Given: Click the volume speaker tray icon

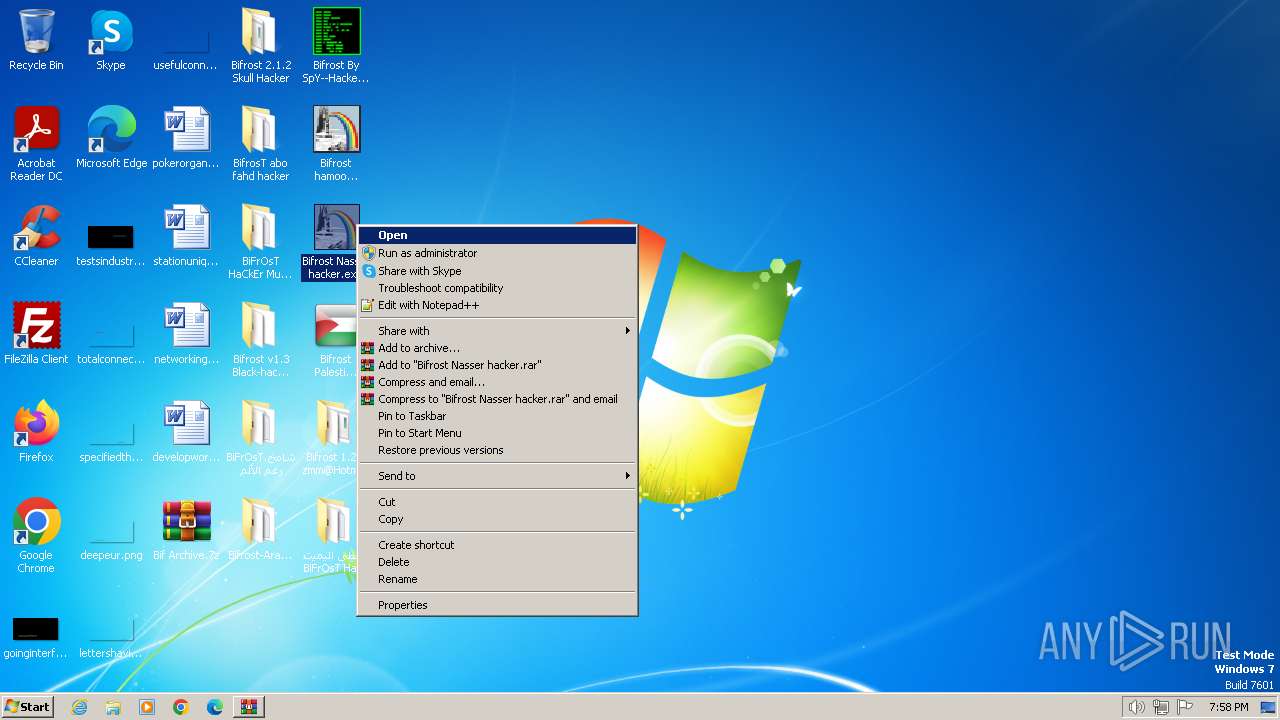Looking at the screenshot, I should (1136, 707).
